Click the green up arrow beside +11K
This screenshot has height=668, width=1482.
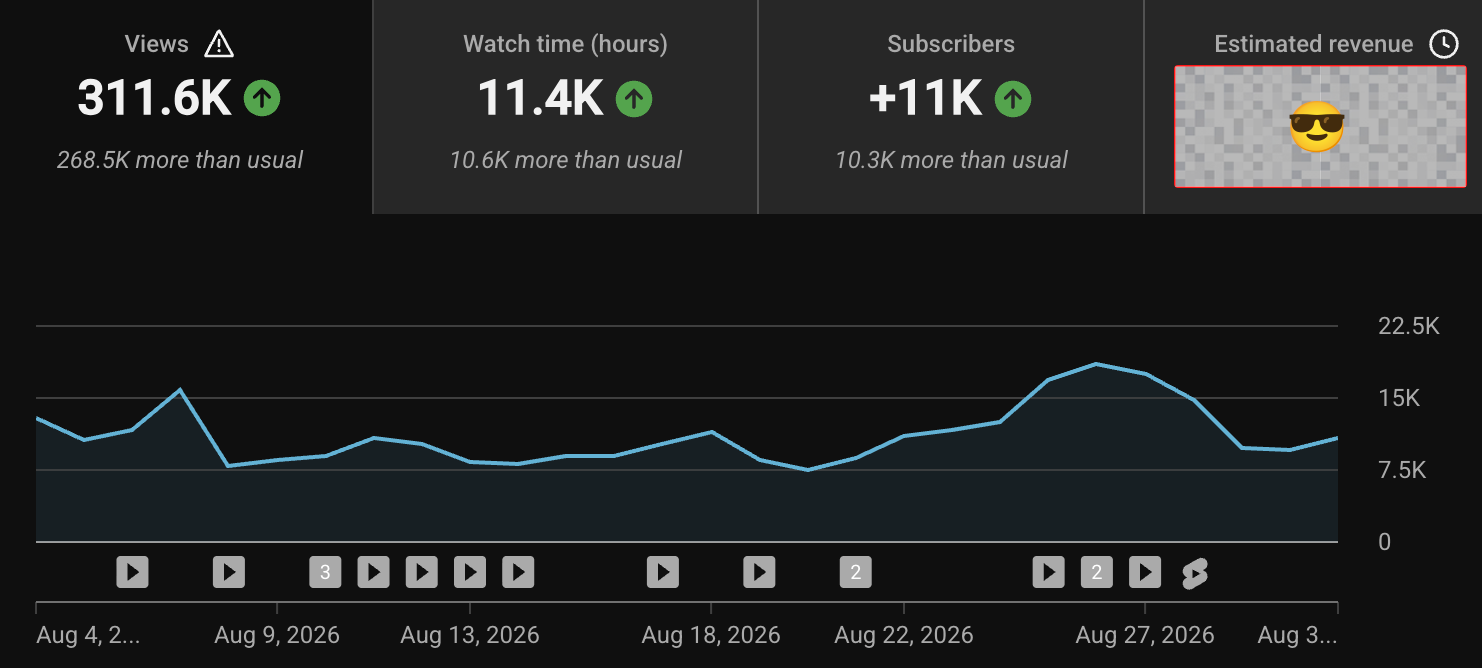[1013, 98]
